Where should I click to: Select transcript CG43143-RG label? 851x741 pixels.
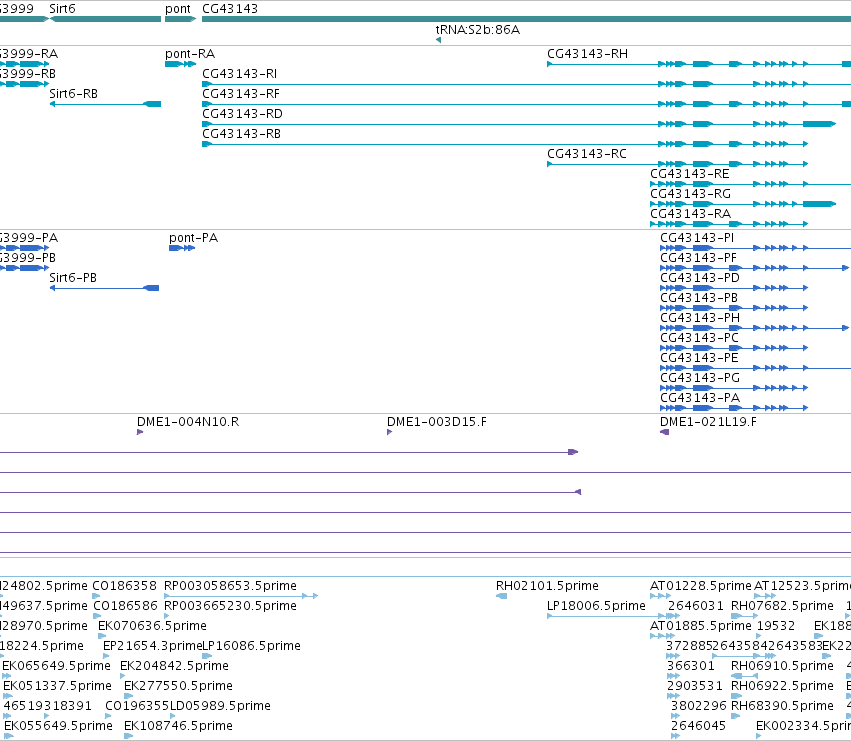(x=690, y=194)
